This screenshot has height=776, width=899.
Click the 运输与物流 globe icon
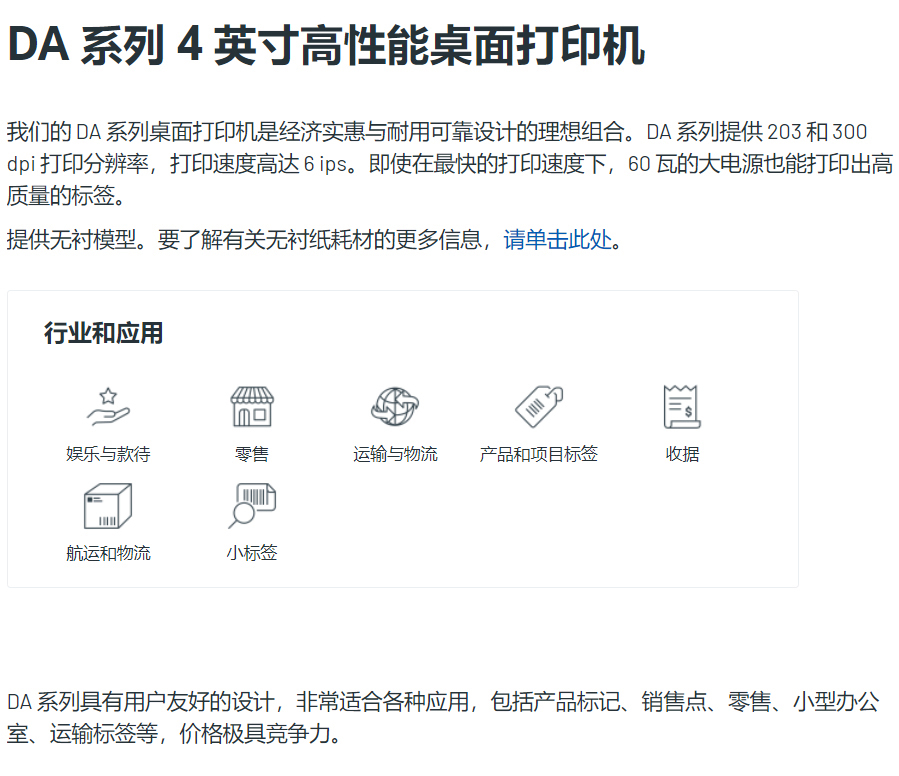395,407
